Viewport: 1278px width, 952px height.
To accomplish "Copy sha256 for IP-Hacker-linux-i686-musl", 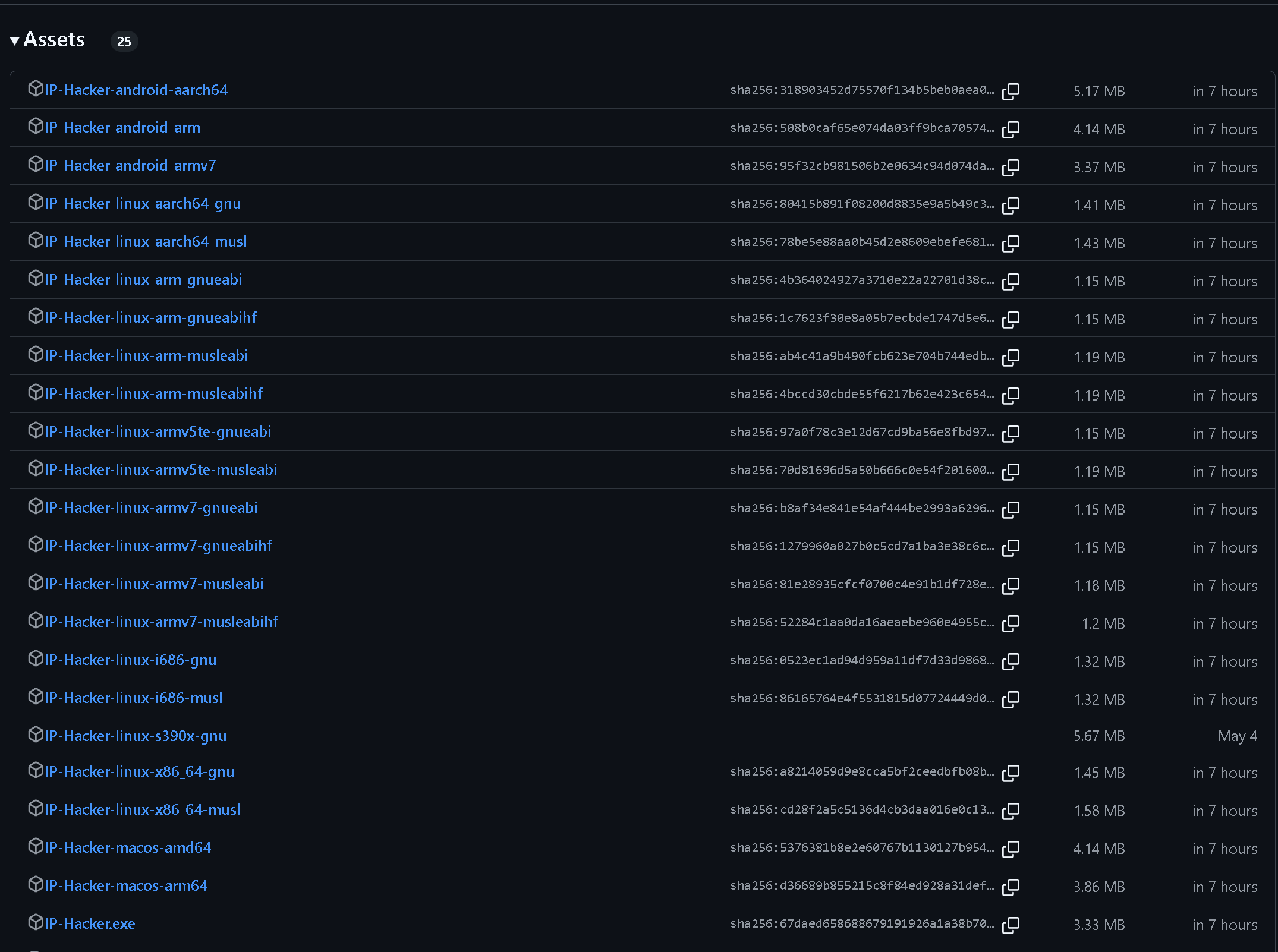I will click(1011, 699).
